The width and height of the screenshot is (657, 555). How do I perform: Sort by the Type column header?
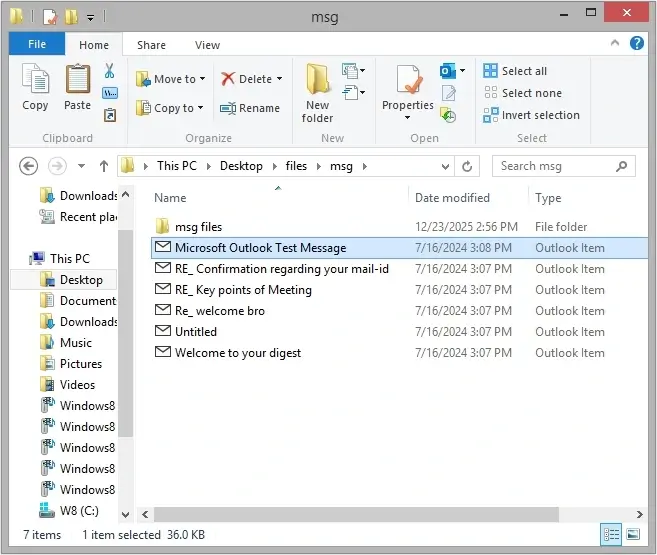(x=548, y=198)
